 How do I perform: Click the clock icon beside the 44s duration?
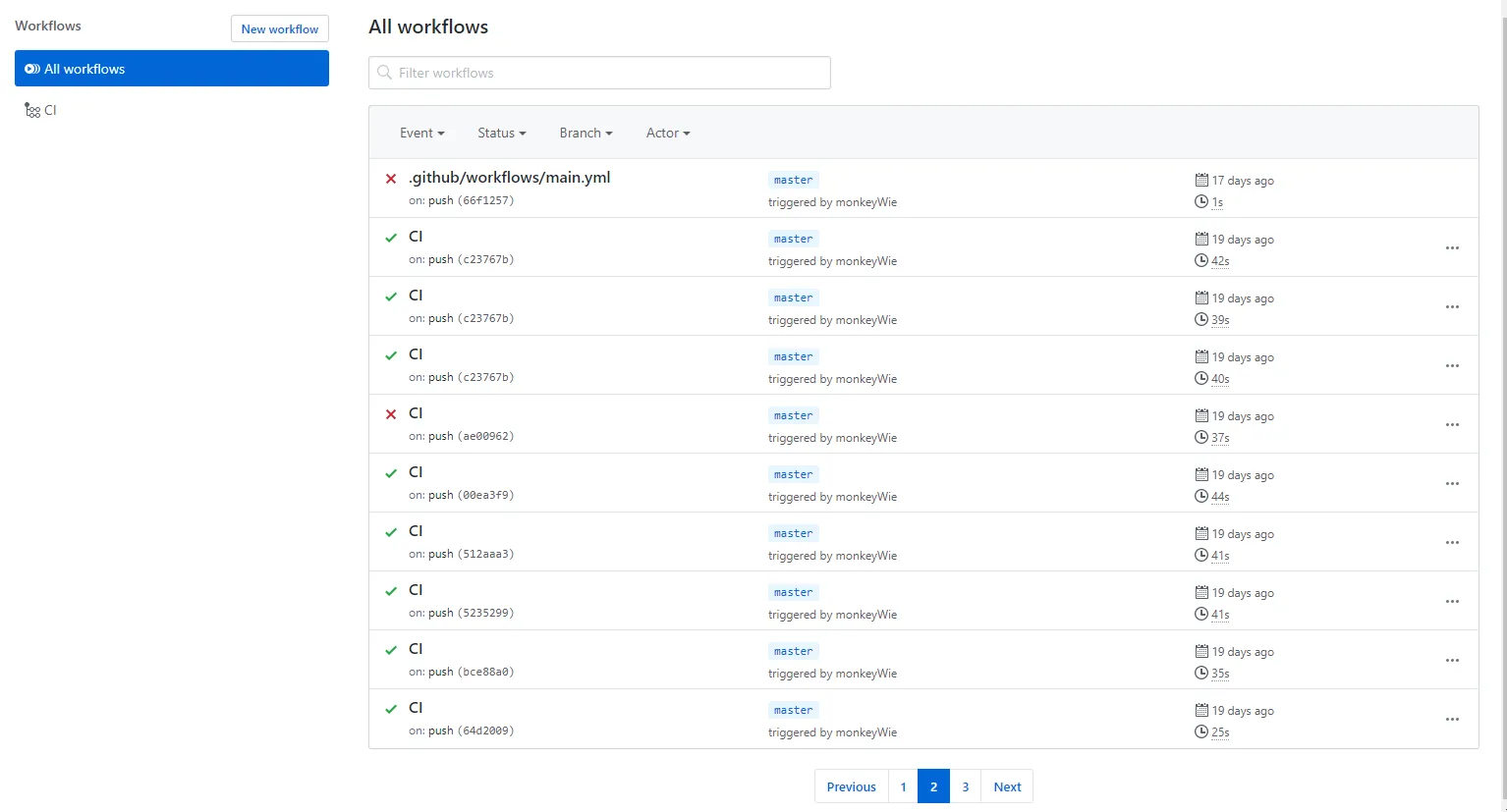[1200, 496]
